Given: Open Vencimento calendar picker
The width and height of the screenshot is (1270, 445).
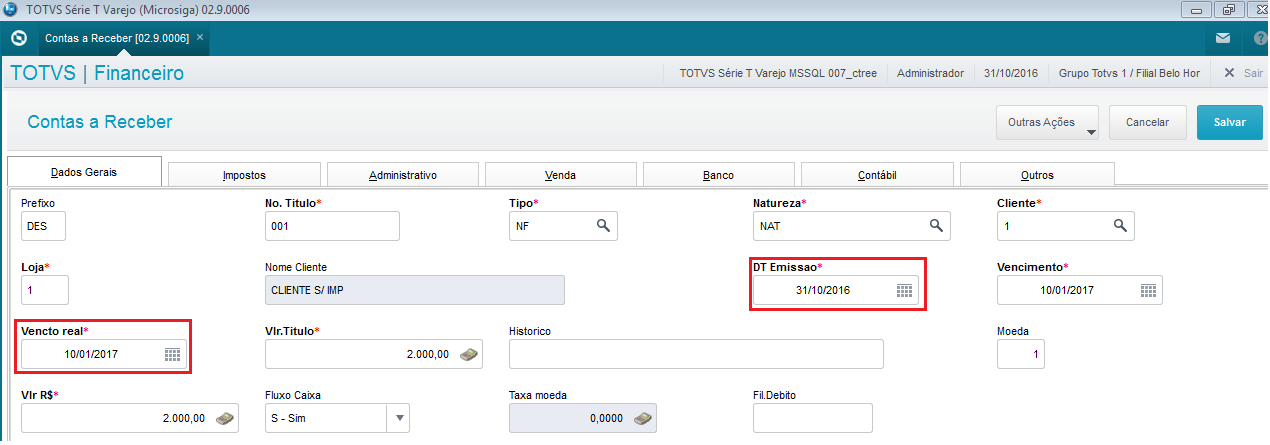Looking at the screenshot, I should click(x=1149, y=291).
